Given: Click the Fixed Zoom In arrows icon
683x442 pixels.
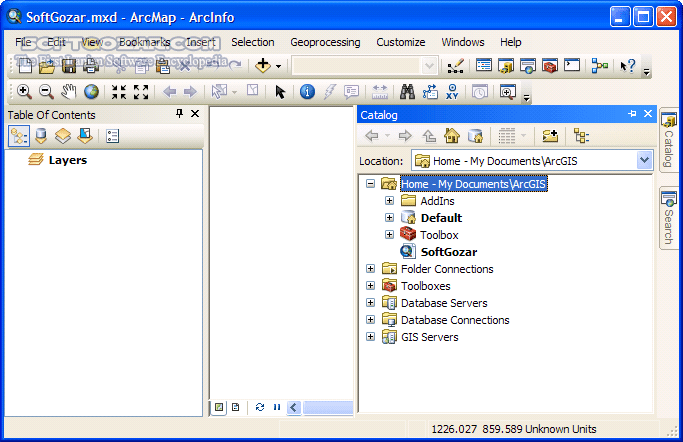Looking at the screenshot, I should [118, 92].
